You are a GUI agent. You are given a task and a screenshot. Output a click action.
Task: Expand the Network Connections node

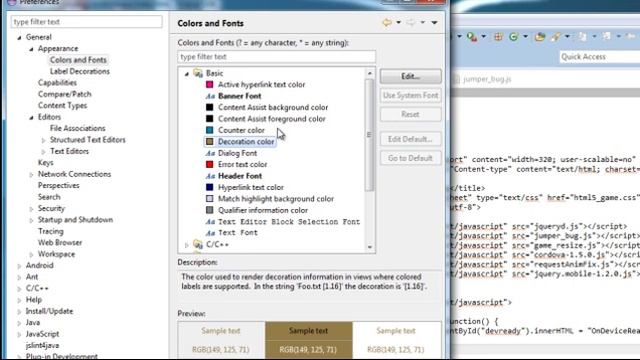[x=31, y=174]
